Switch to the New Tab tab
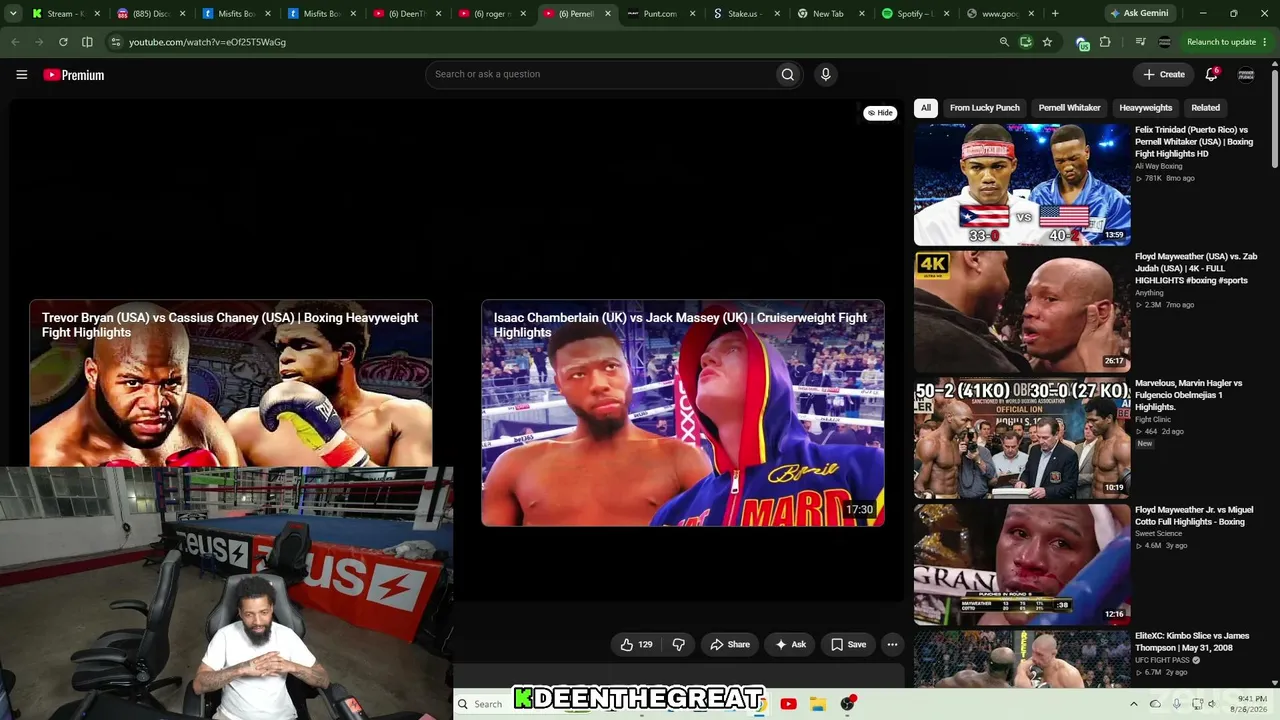Viewport: 1280px width, 720px height. pos(829,14)
